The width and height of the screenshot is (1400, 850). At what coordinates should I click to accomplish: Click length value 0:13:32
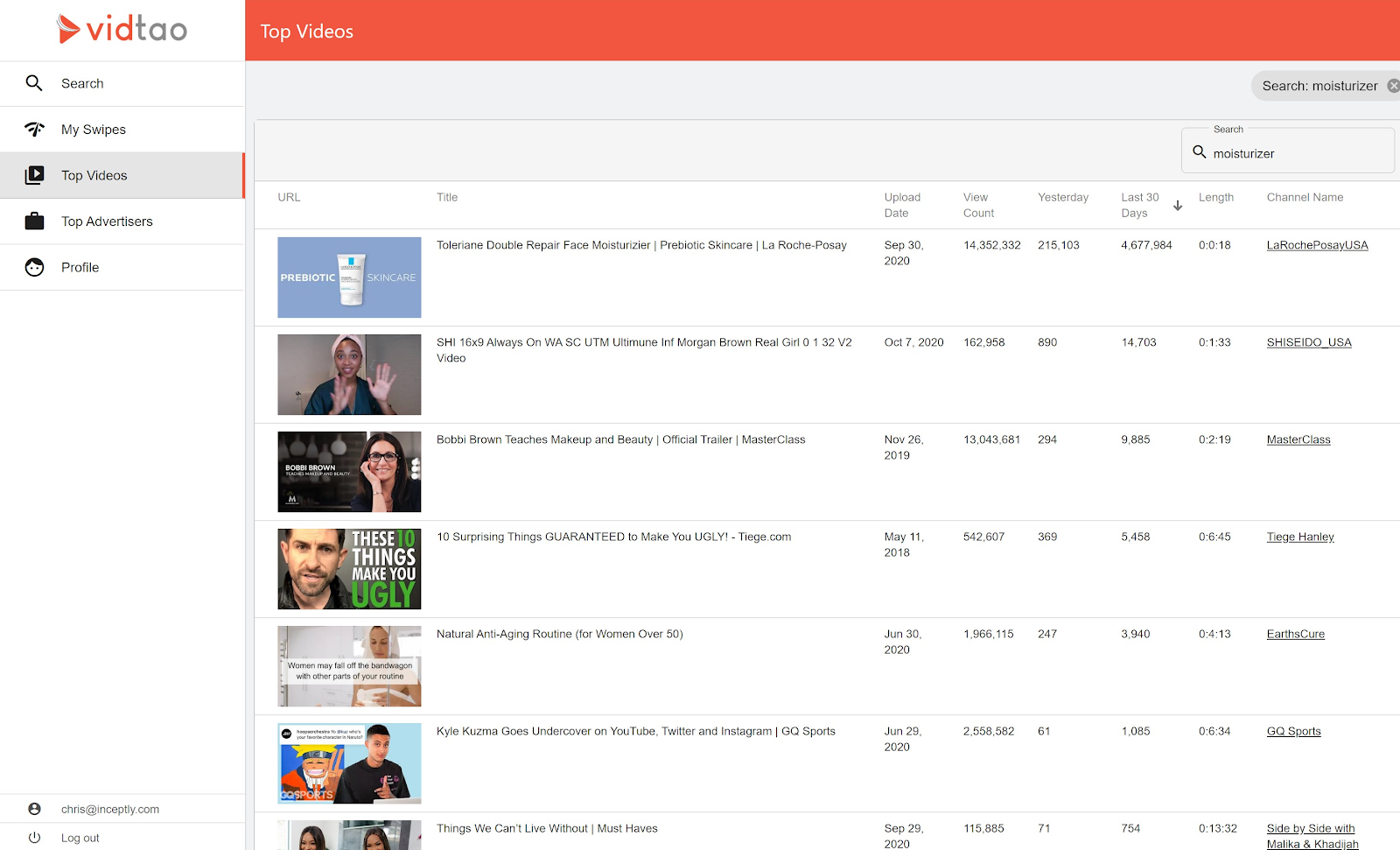[x=1218, y=828]
